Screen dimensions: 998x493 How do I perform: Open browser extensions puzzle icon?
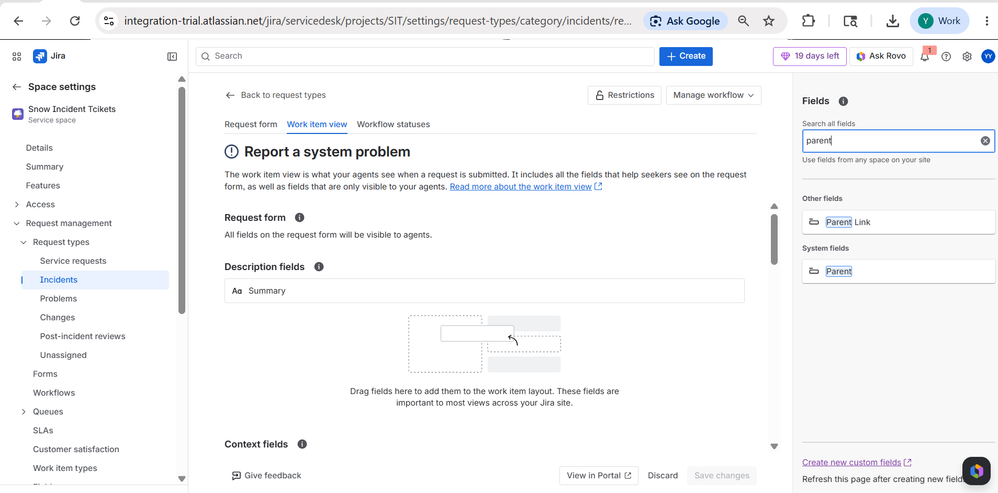click(808, 21)
